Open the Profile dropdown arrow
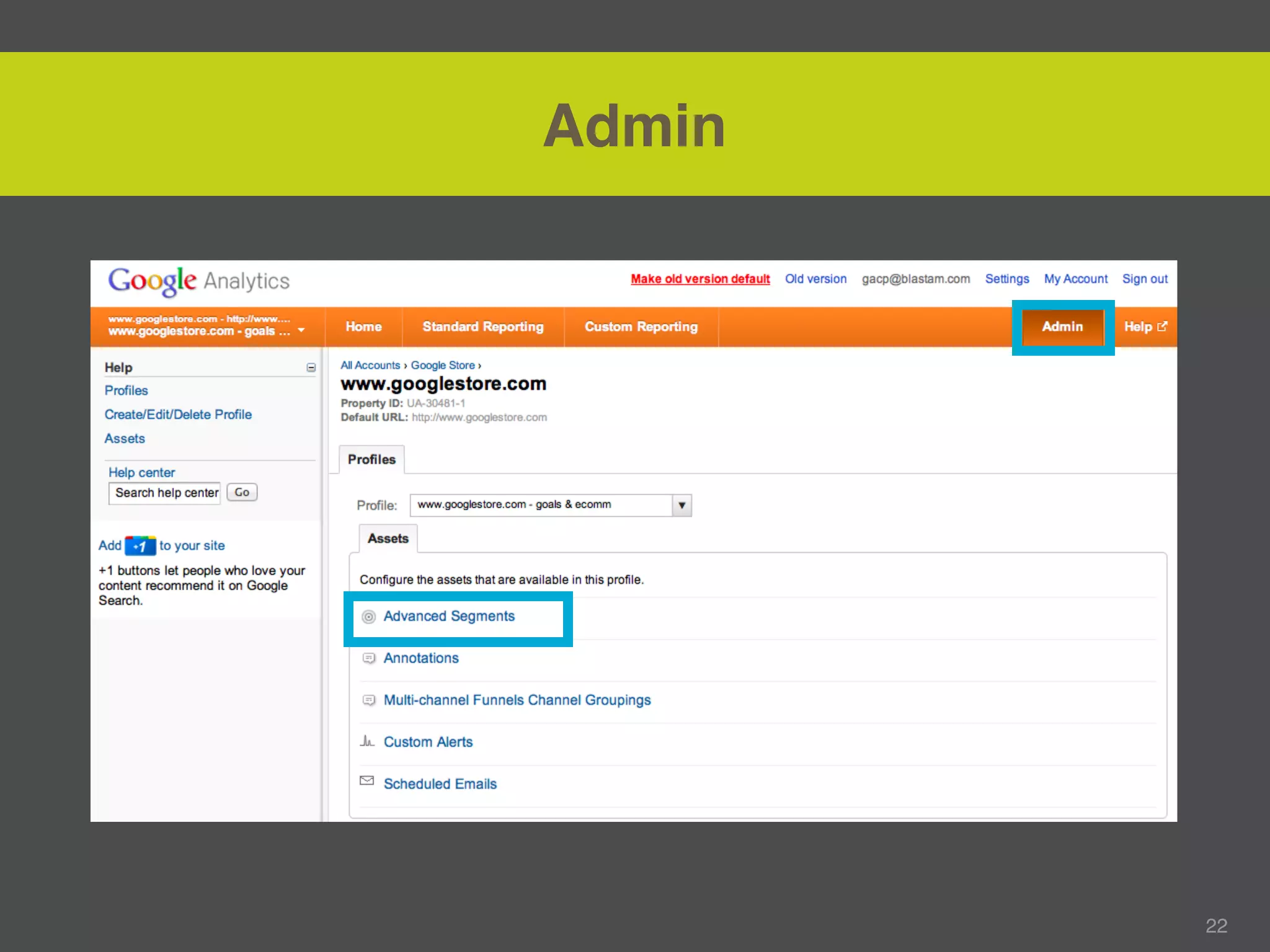The width and height of the screenshot is (1270, 952). coord(682,505)
